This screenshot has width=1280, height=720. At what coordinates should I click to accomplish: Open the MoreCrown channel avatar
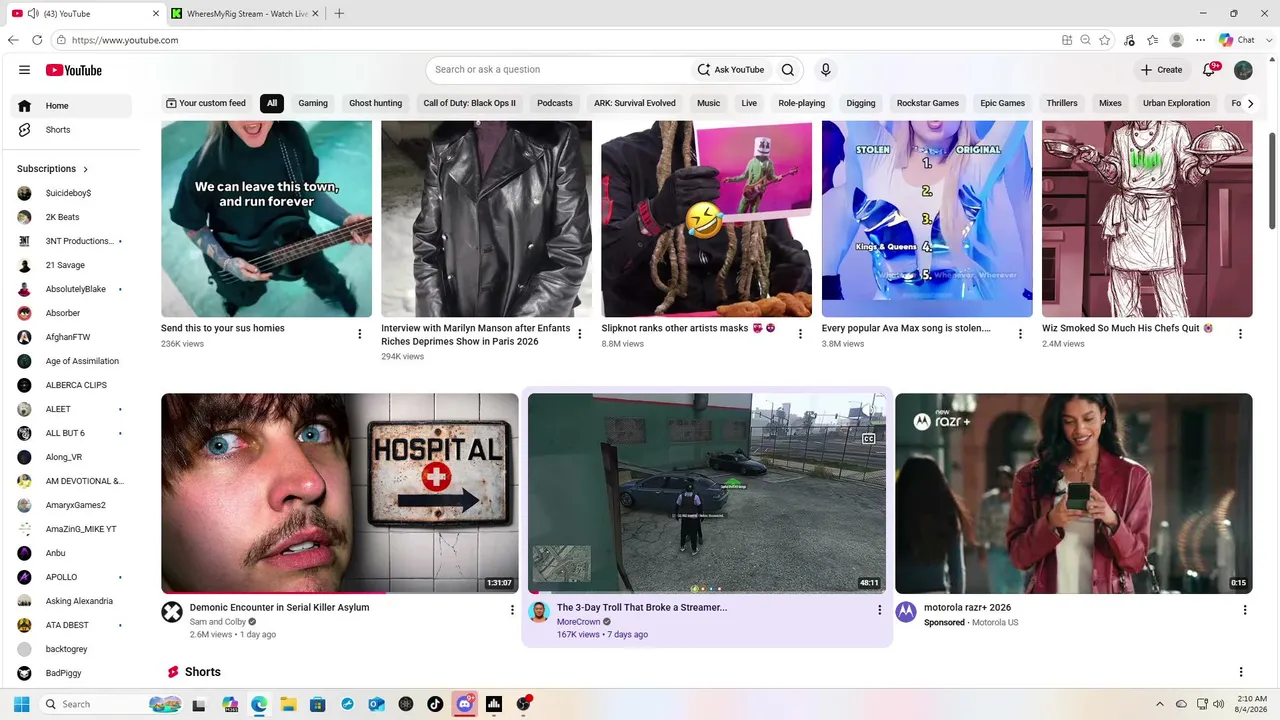click(539, 612)
